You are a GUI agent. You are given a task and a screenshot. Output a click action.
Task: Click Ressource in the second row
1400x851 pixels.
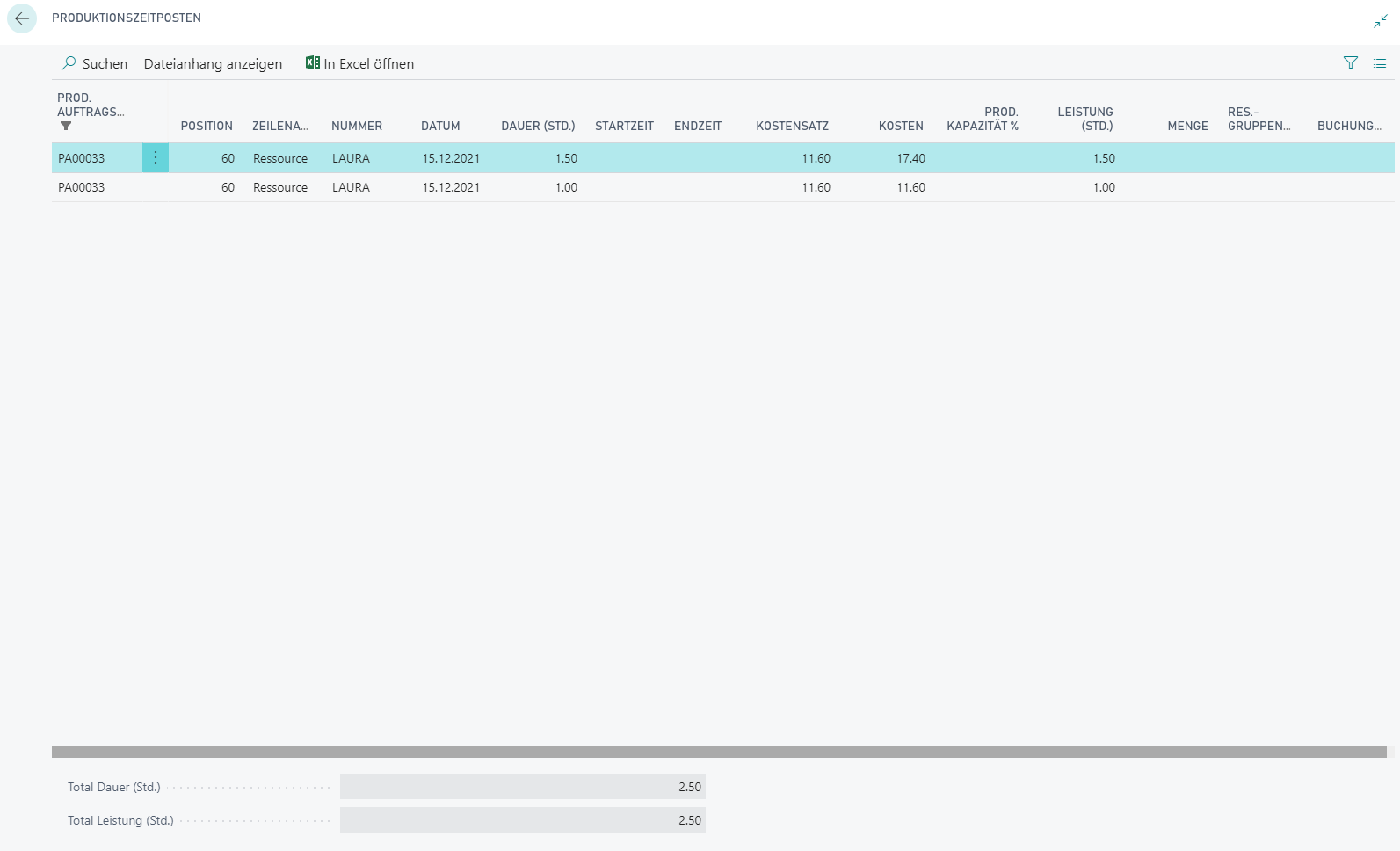click(280, 187)
